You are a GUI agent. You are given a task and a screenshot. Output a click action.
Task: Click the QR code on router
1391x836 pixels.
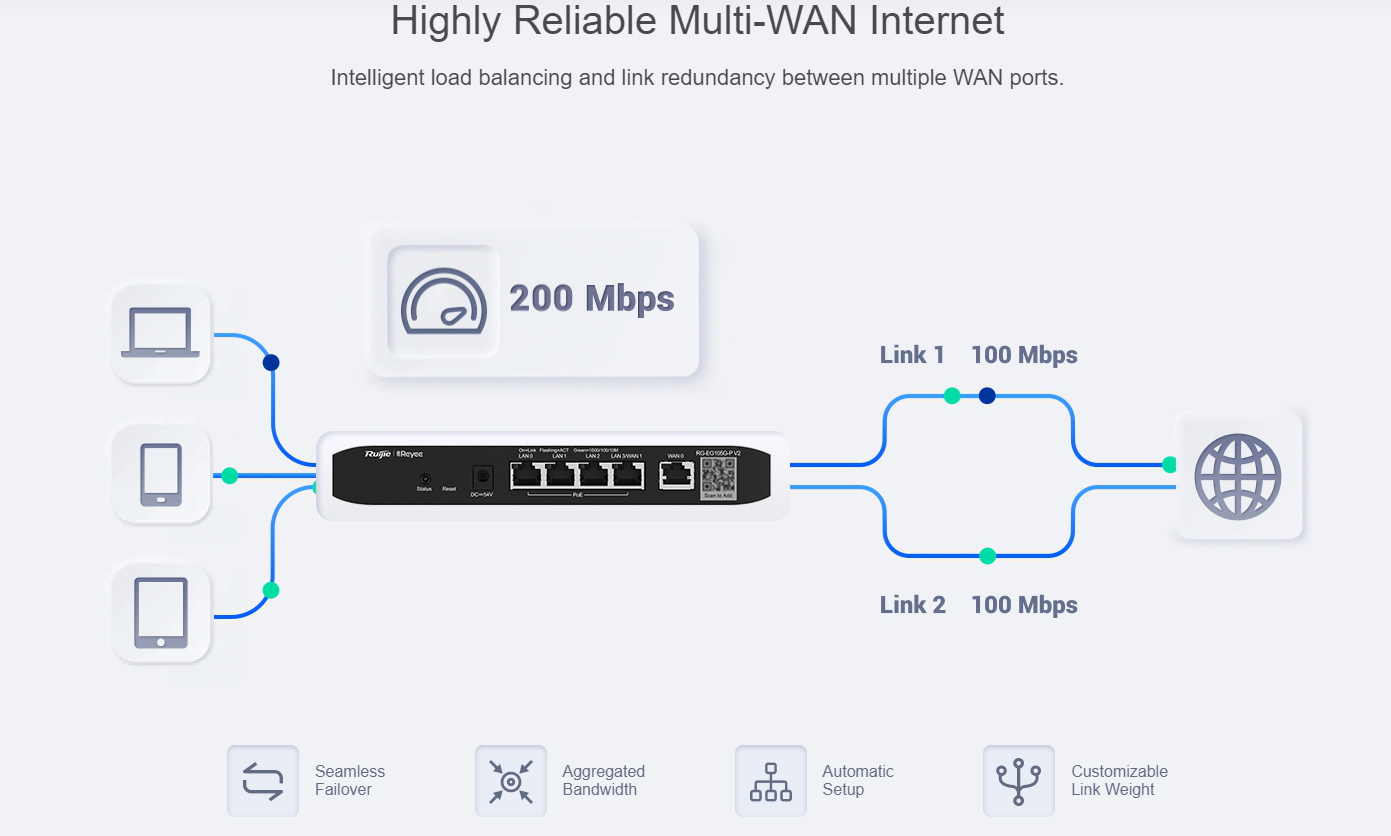(718, 475)
